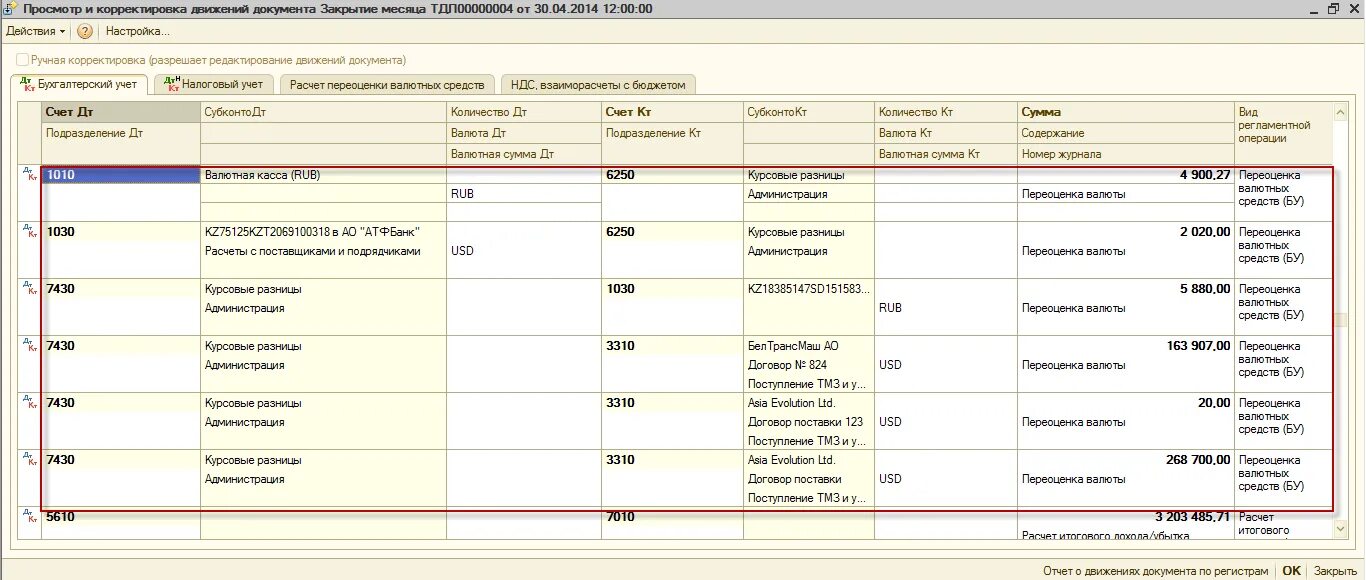Viewport: 1366px width, 580px height.
Task: Open НДС, взаиморасчеты с бюджетом tab
Action: pos(598,85)
